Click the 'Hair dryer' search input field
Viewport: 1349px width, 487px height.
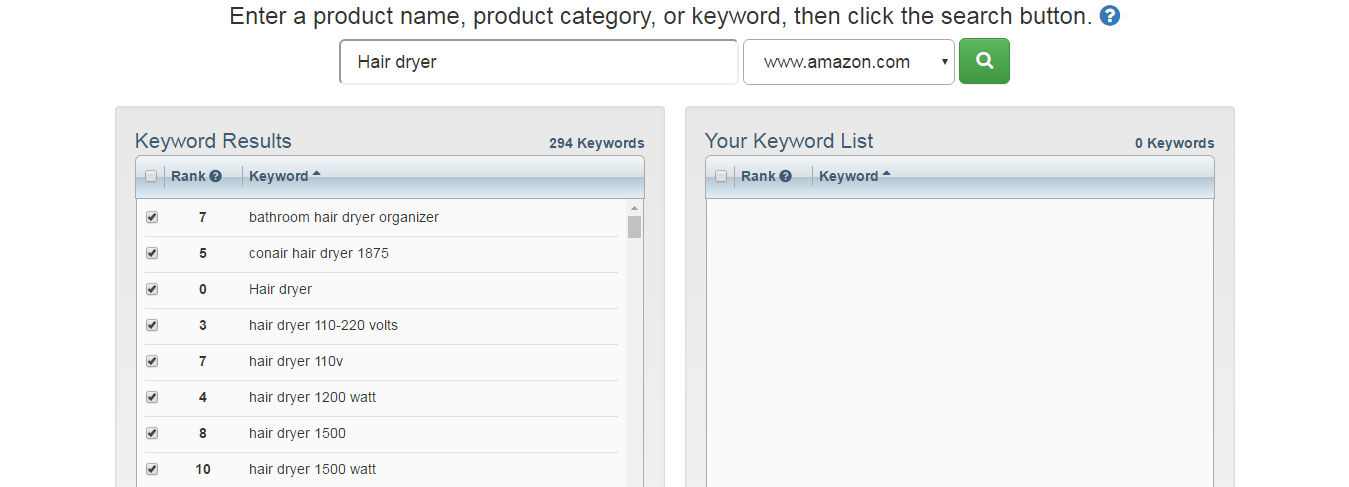539,62
